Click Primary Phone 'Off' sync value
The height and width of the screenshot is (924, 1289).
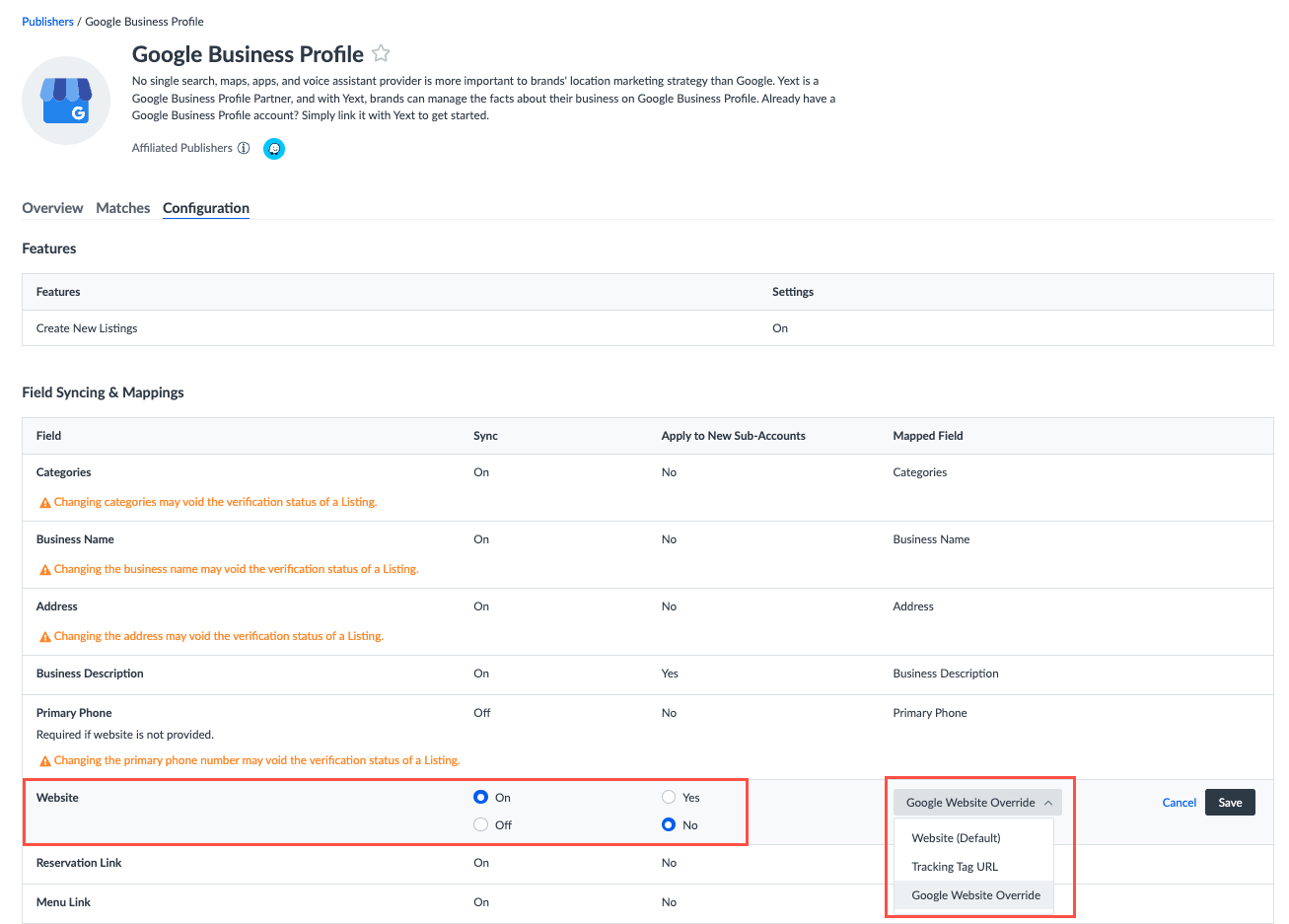click(x=482, y=713)
